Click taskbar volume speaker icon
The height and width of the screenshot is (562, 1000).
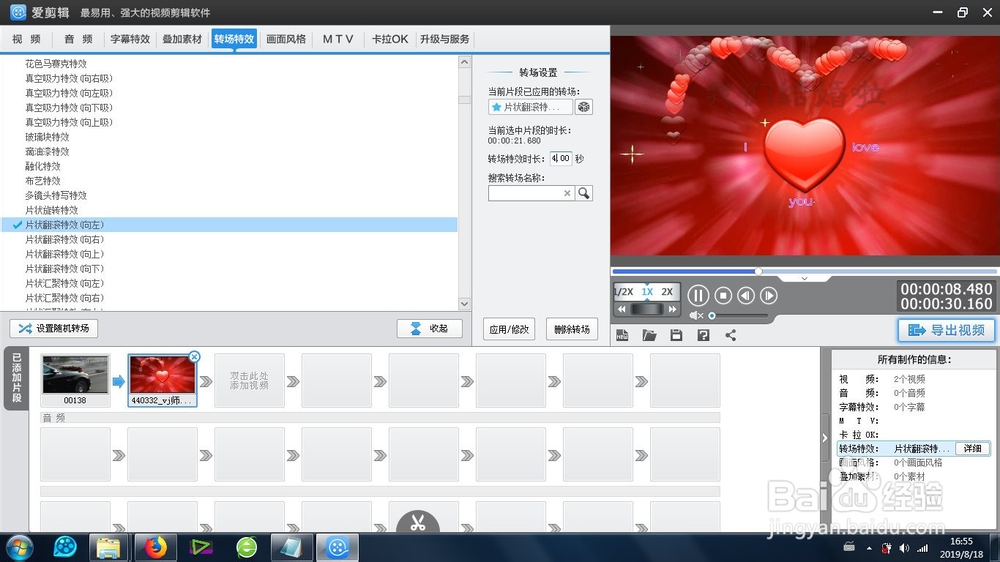coord(904,548)
